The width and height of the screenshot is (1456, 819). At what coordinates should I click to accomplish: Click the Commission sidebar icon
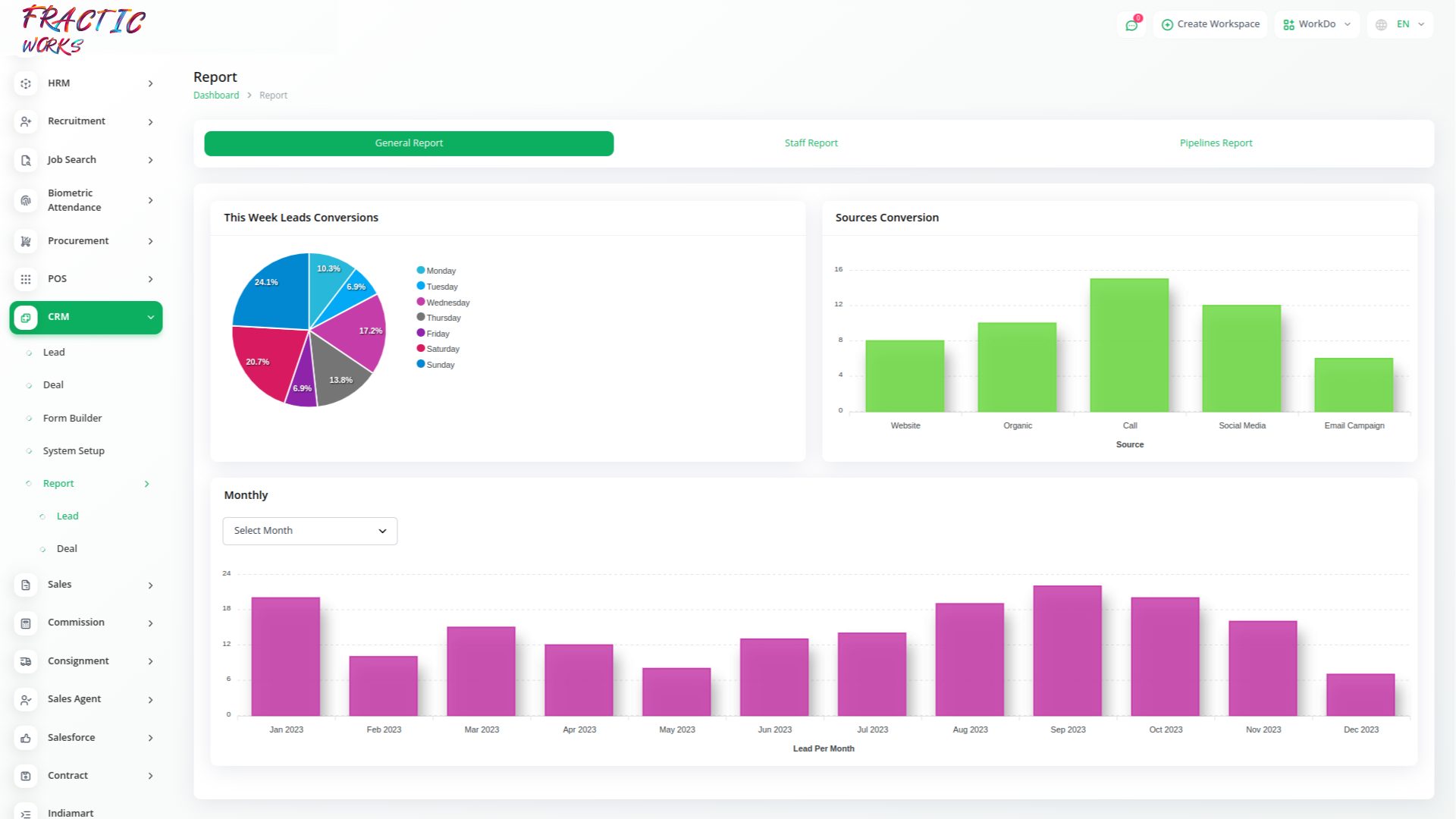tap(26, 623)
